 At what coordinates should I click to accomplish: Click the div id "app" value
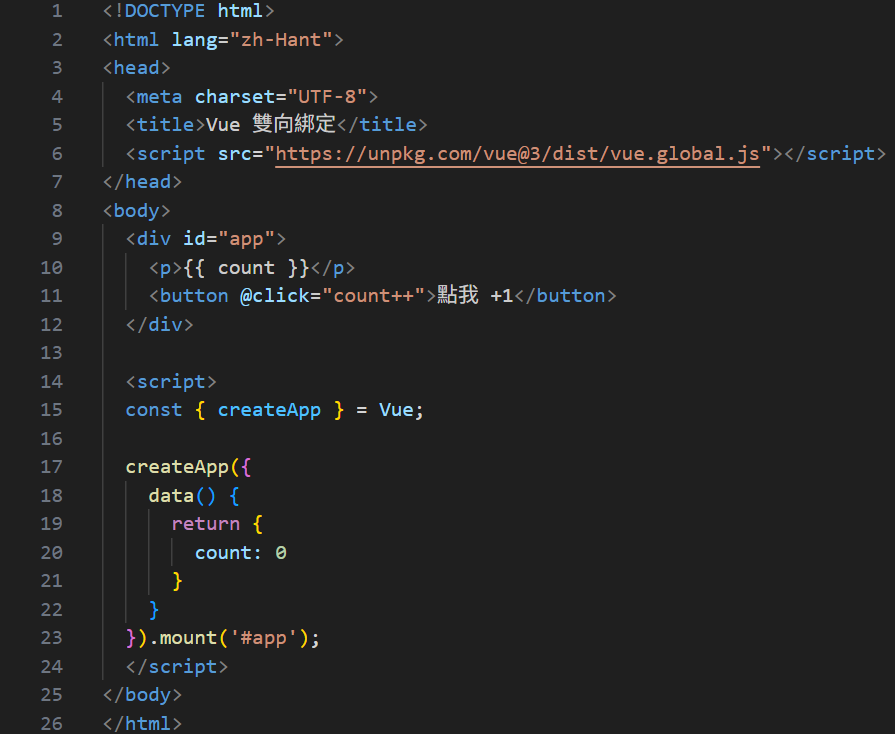[x=246, y=239]
